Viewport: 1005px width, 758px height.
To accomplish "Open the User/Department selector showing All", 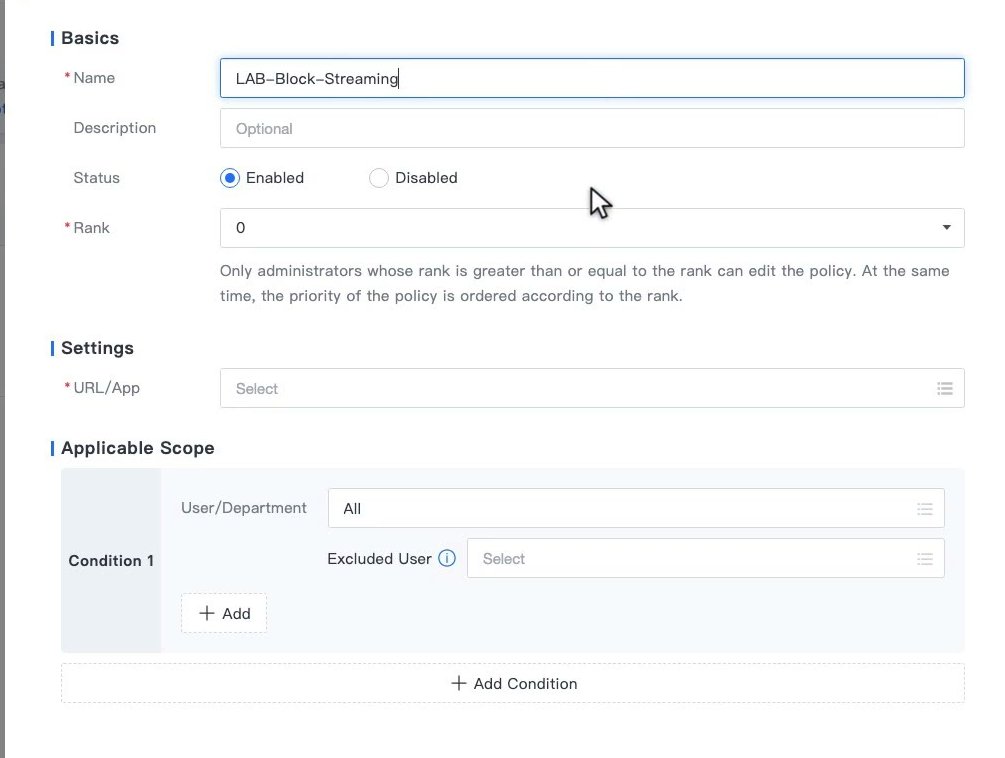I will 636,508.
